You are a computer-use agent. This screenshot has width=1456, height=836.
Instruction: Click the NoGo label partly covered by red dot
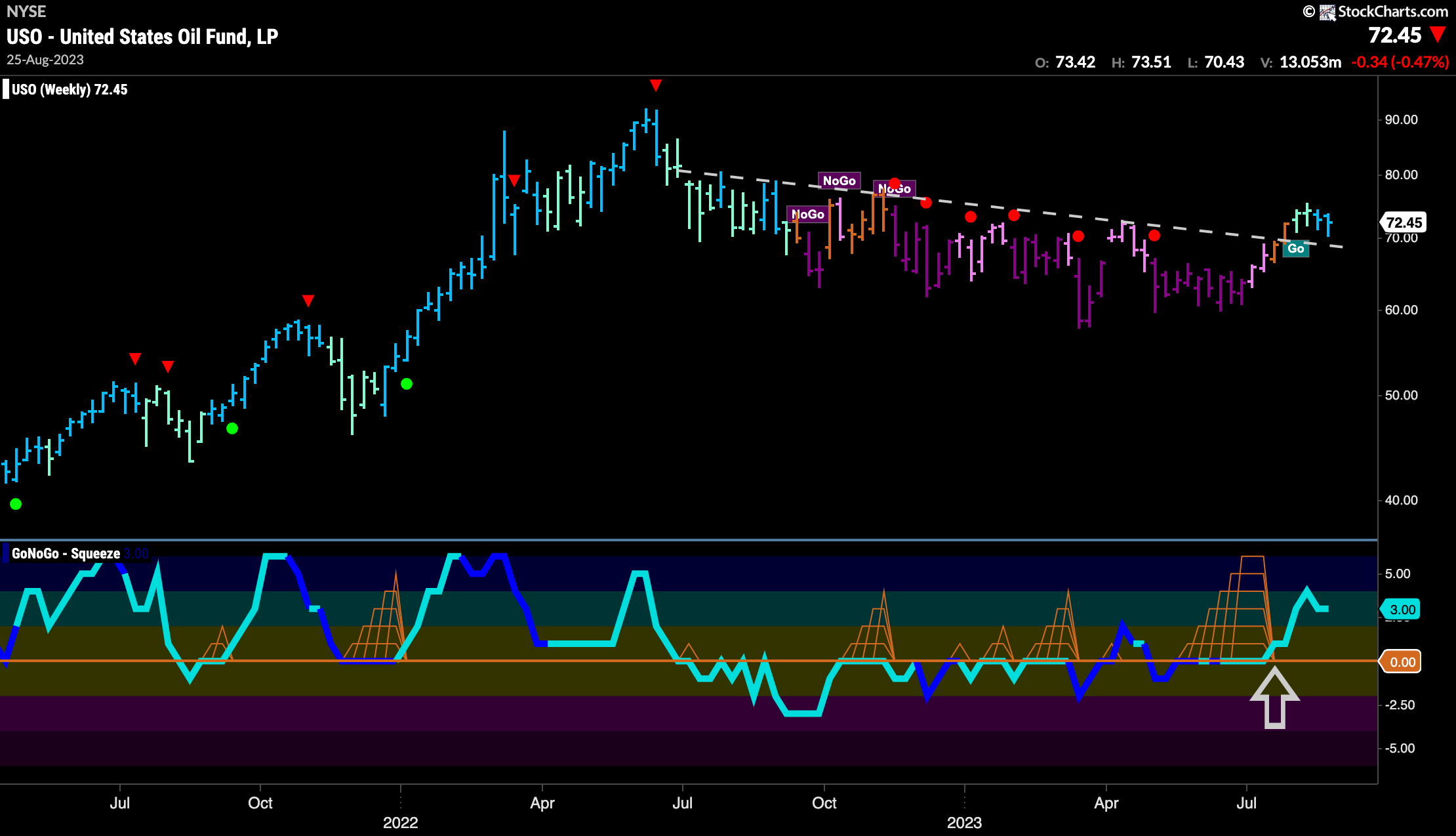pos(895,188)
